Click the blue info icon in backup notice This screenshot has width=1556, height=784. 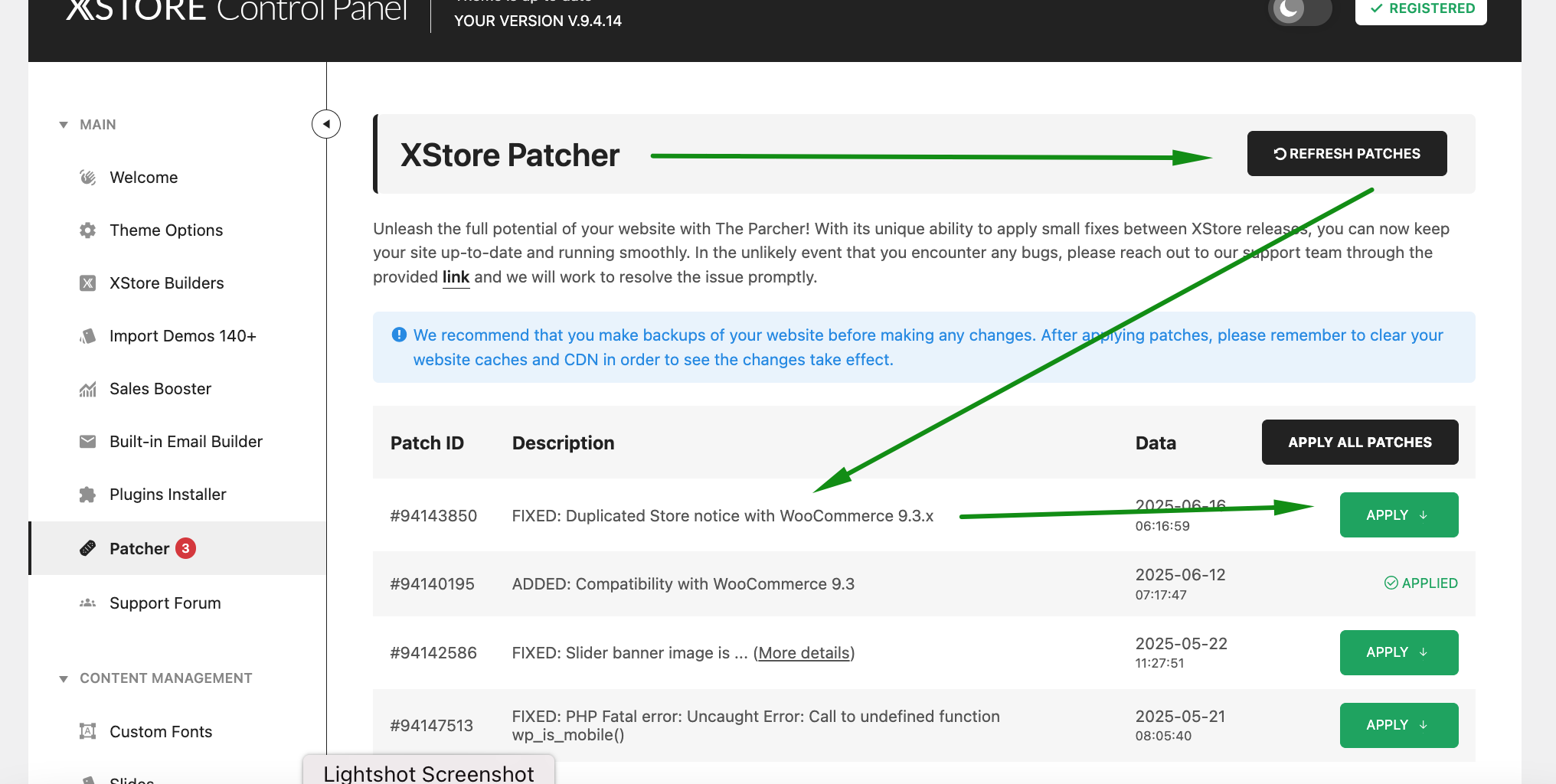click(399, 335)
